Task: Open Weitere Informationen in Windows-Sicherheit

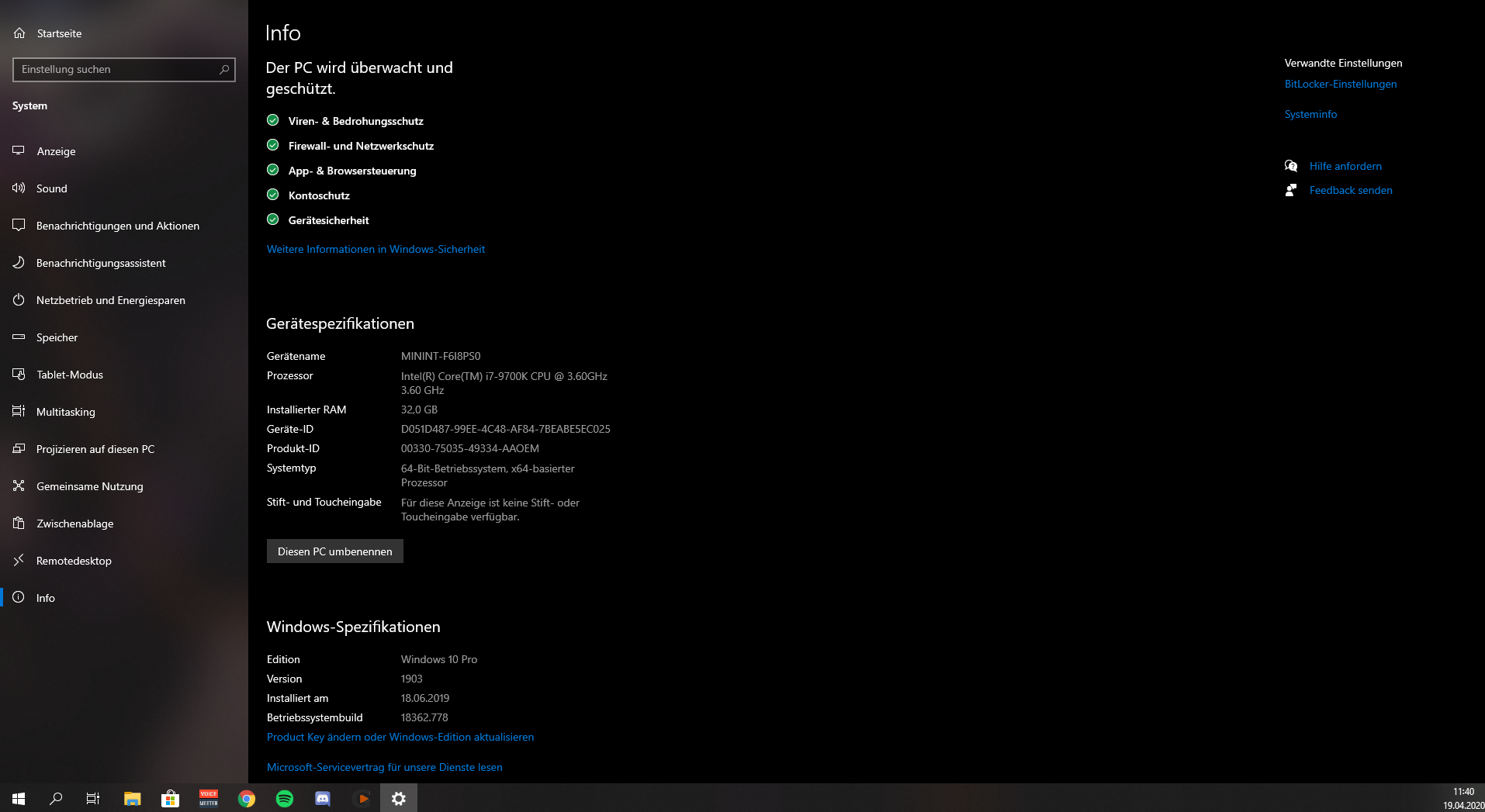Action: (x=376, y=249)
